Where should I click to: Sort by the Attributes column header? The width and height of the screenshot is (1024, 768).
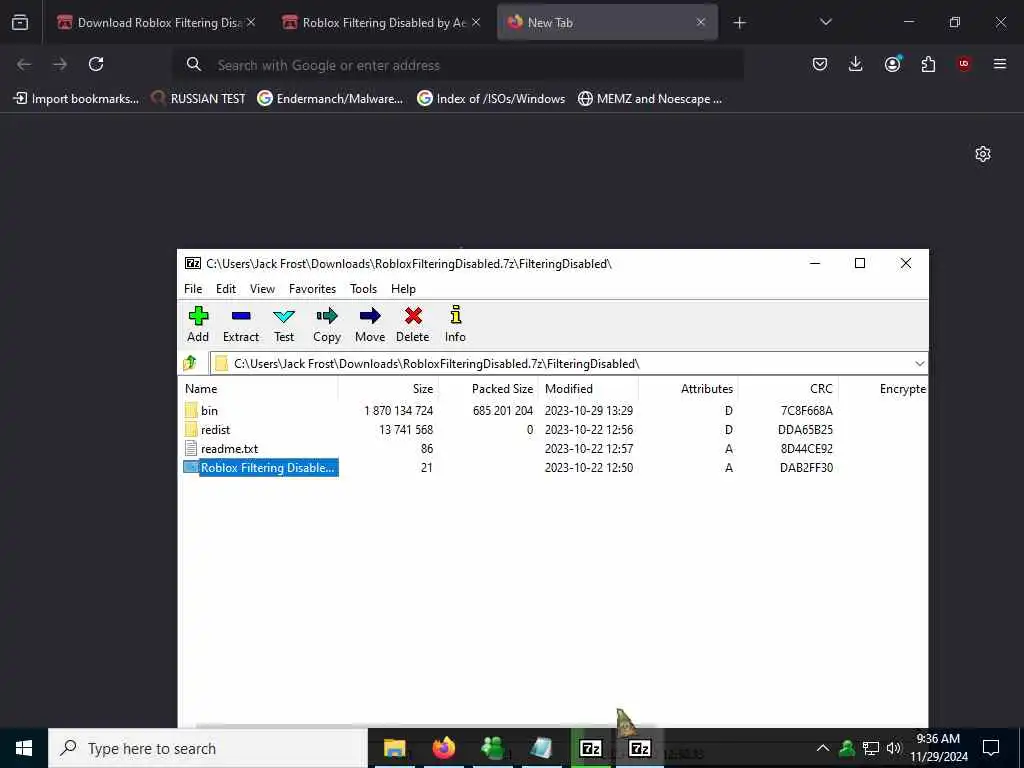coord(688,389)
